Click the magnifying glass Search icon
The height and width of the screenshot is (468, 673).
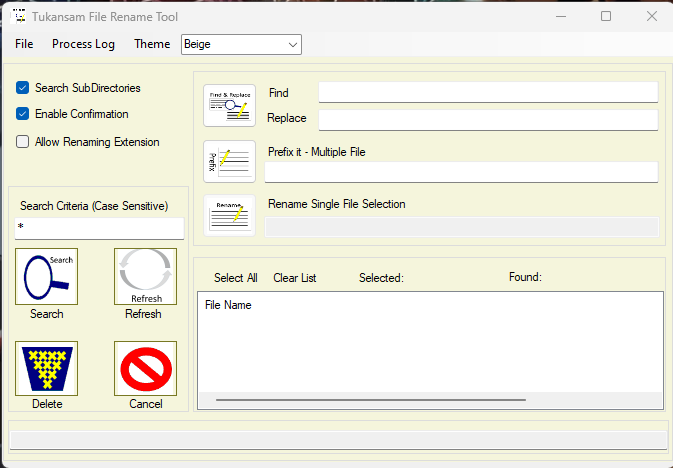[46, 277]
